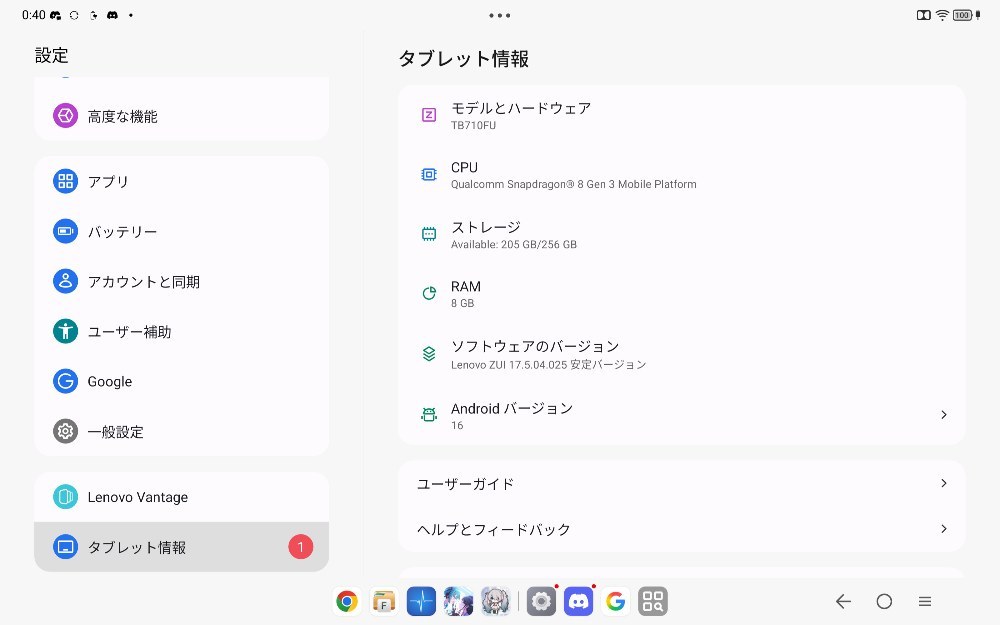Screen dimensions: 1000x625
Task: Tap the アプリ grid icon
Action: pos(65,181)
